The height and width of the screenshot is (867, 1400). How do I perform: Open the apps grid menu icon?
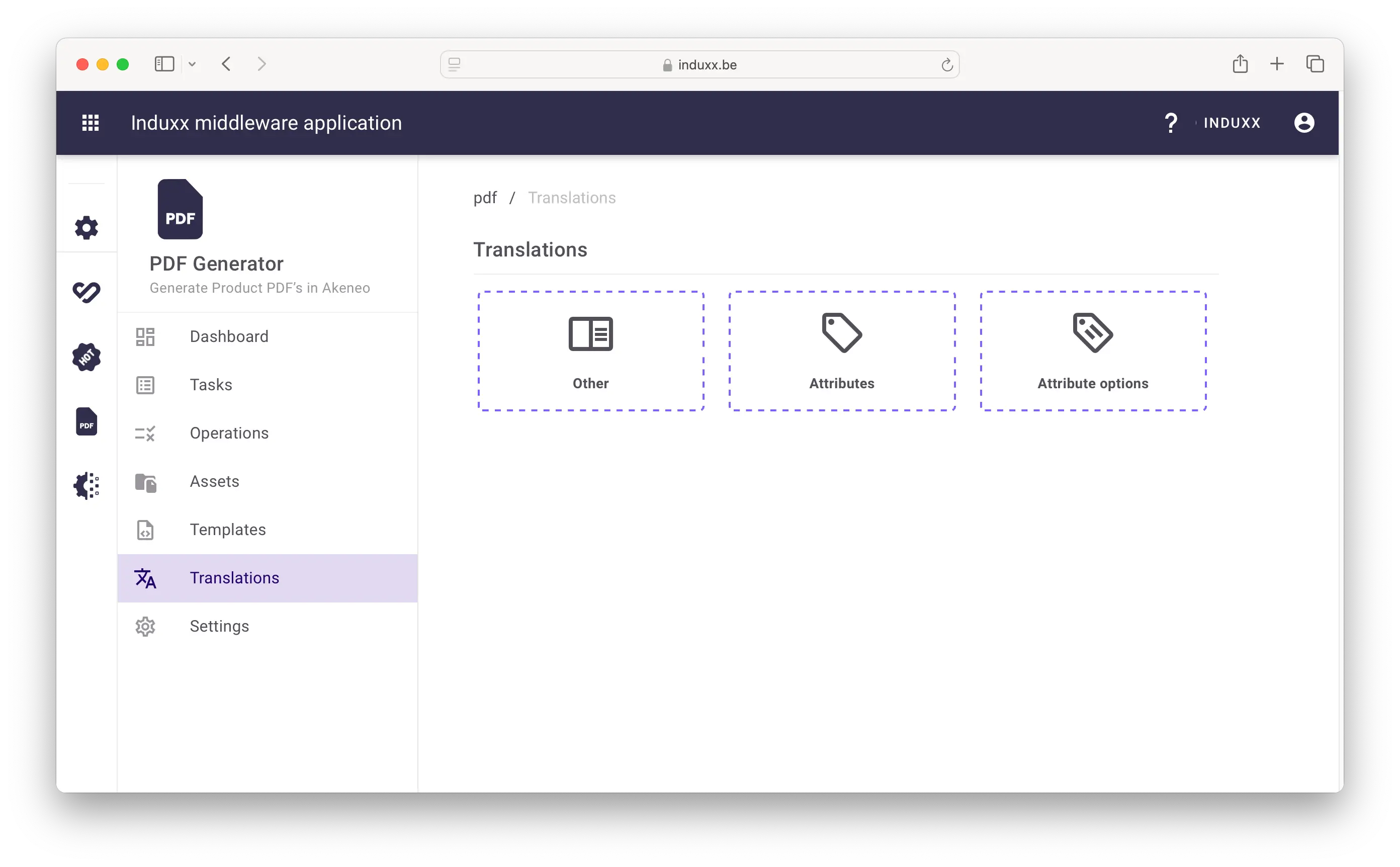coord(91,123)
